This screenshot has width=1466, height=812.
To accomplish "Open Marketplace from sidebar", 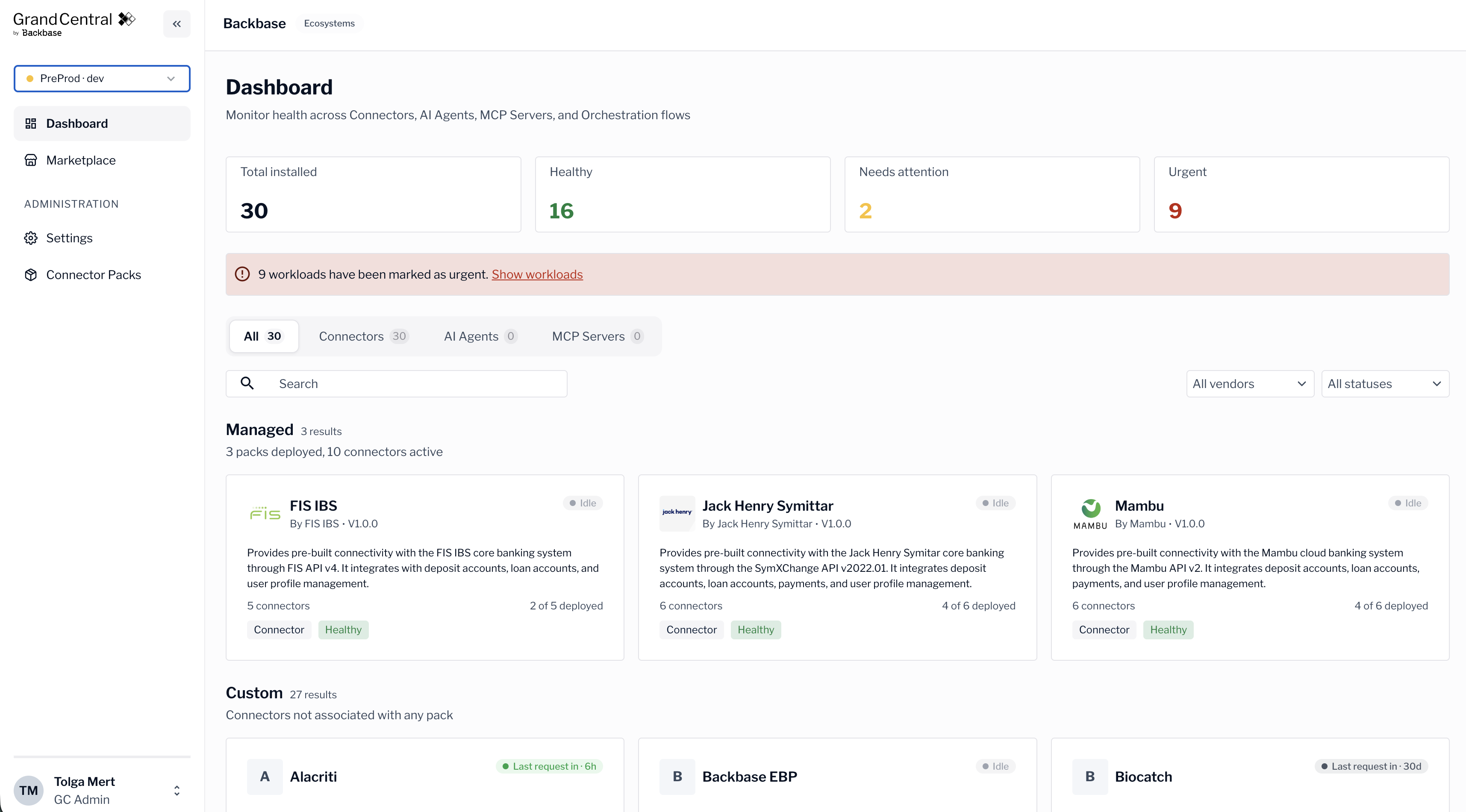I will (x=102, y=160).
